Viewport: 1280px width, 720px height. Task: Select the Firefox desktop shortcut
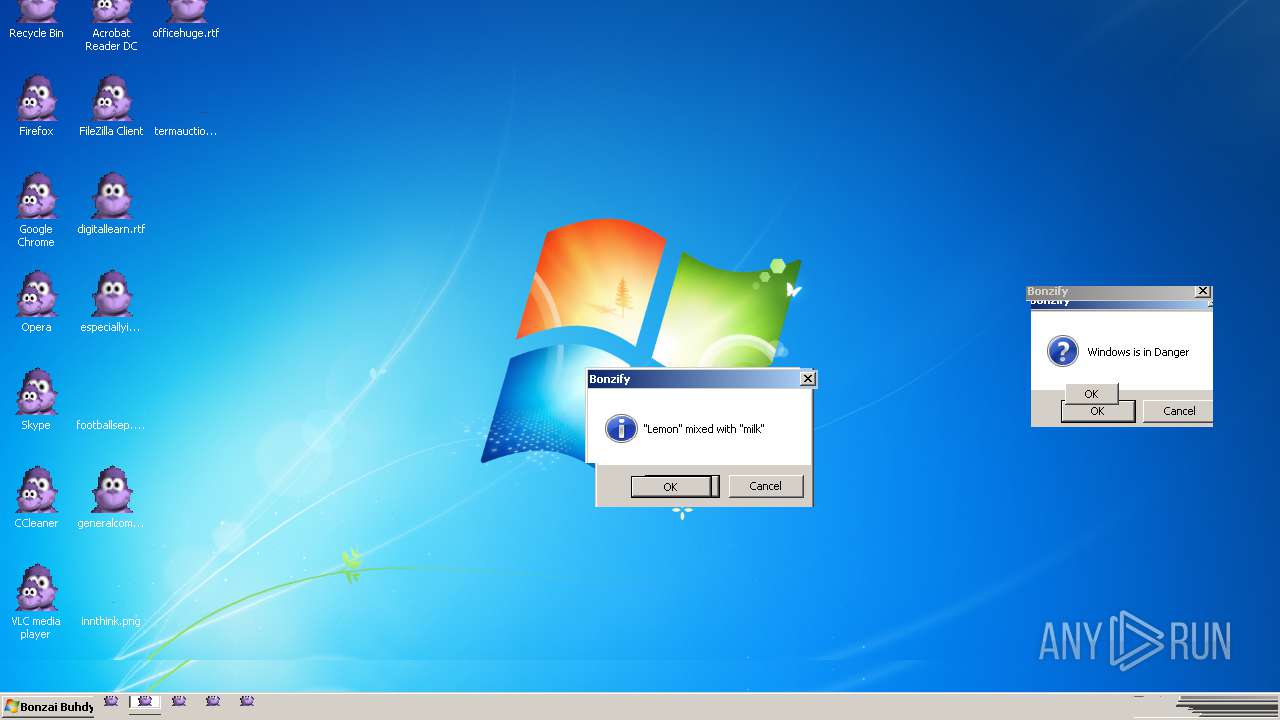pyautogui.click(x=36, y=106)
